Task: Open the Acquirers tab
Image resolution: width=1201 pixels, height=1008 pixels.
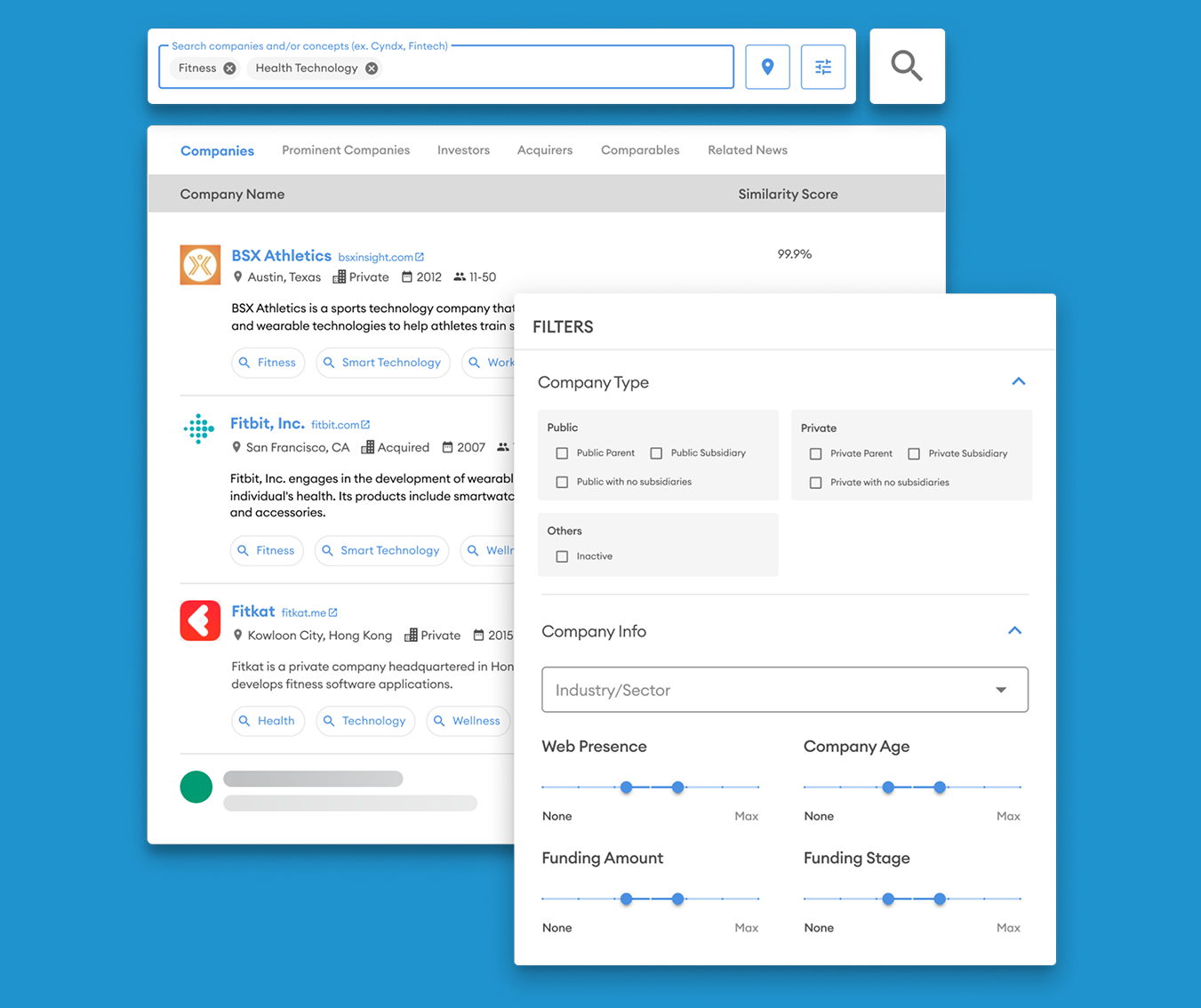Action: click(x=545, y=150)
